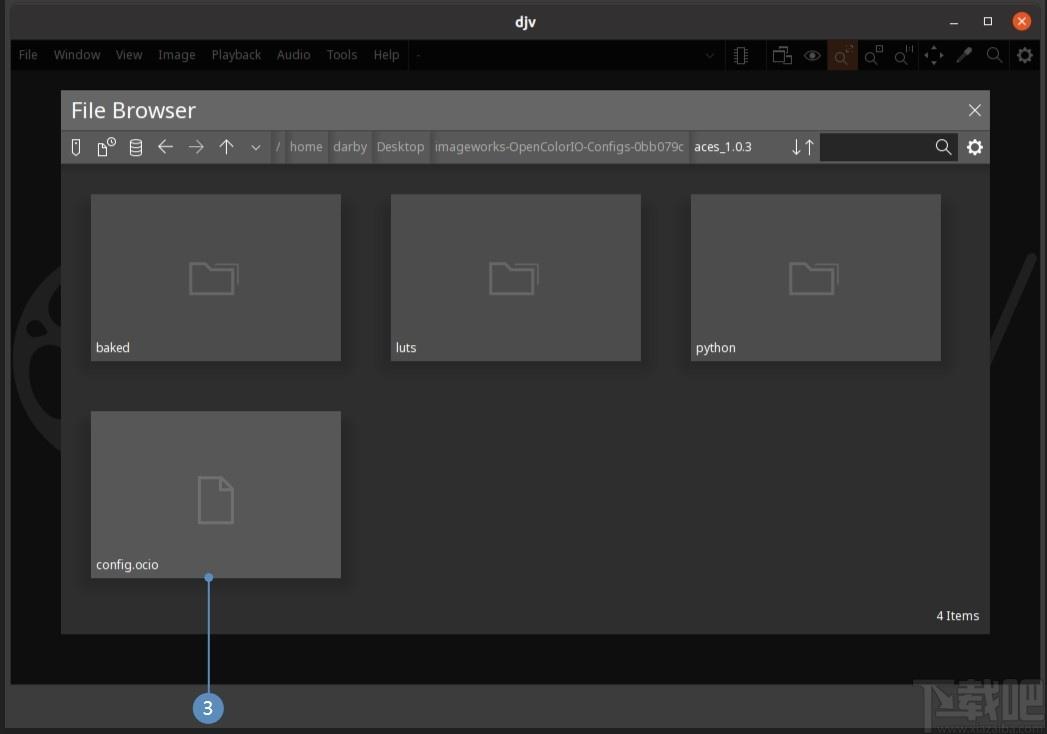Expand the media selector dropdown in menu bar
Screen dimensions: 1047x734
point(710,55)
